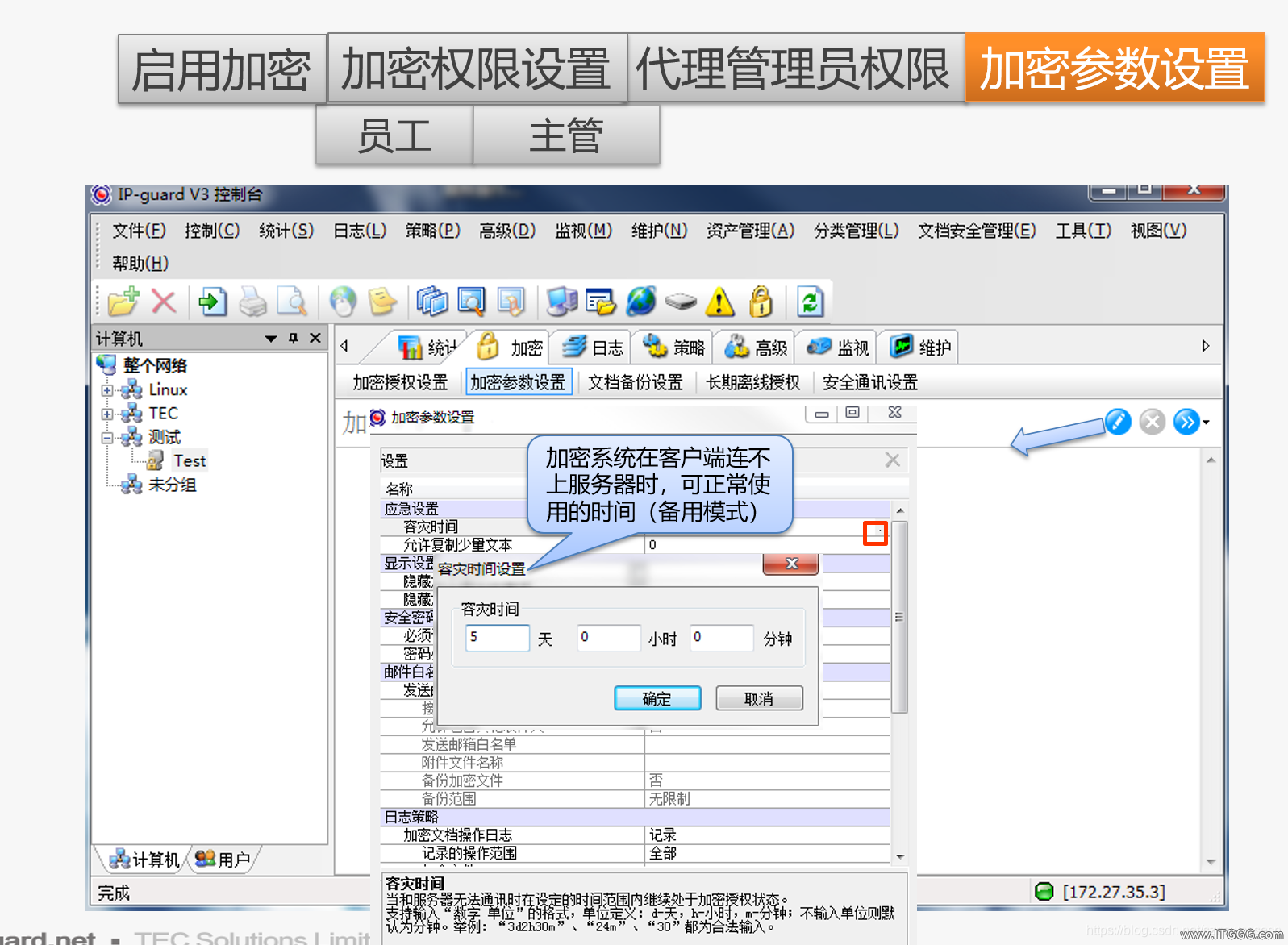Switch to the 维护 tab
The image size is (1288, 945).
pyautogui.click(x=919, y=348)
